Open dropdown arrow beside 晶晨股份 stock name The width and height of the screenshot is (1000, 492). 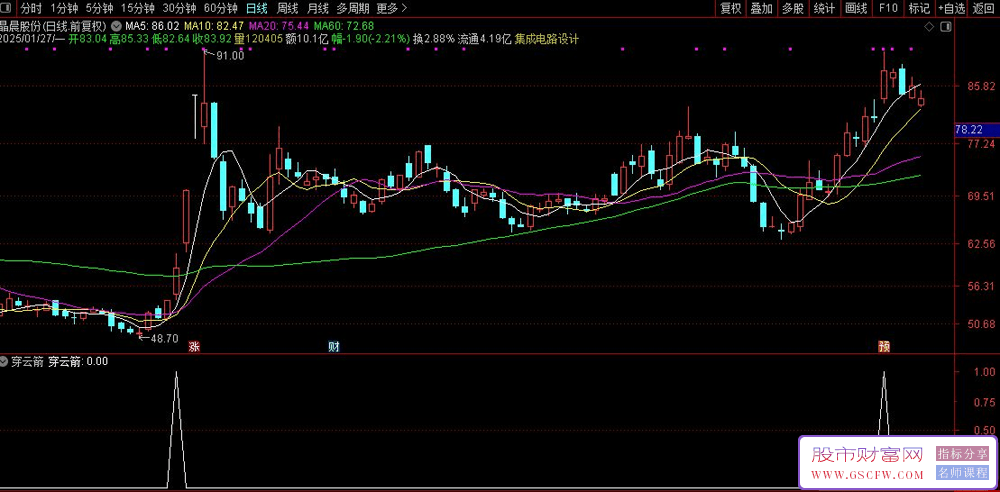(116, 27)
